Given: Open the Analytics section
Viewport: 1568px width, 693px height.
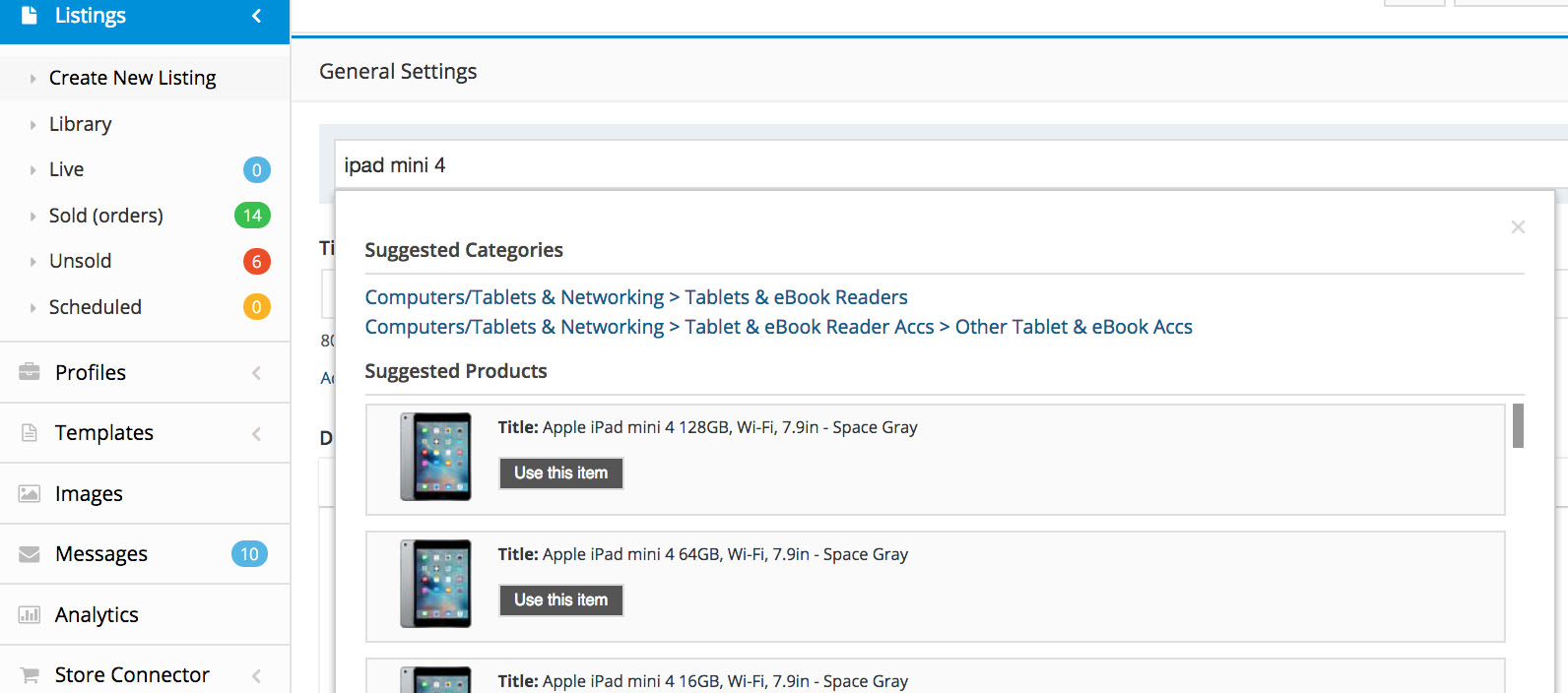Looking at the screenshot, I should [97, 615].
